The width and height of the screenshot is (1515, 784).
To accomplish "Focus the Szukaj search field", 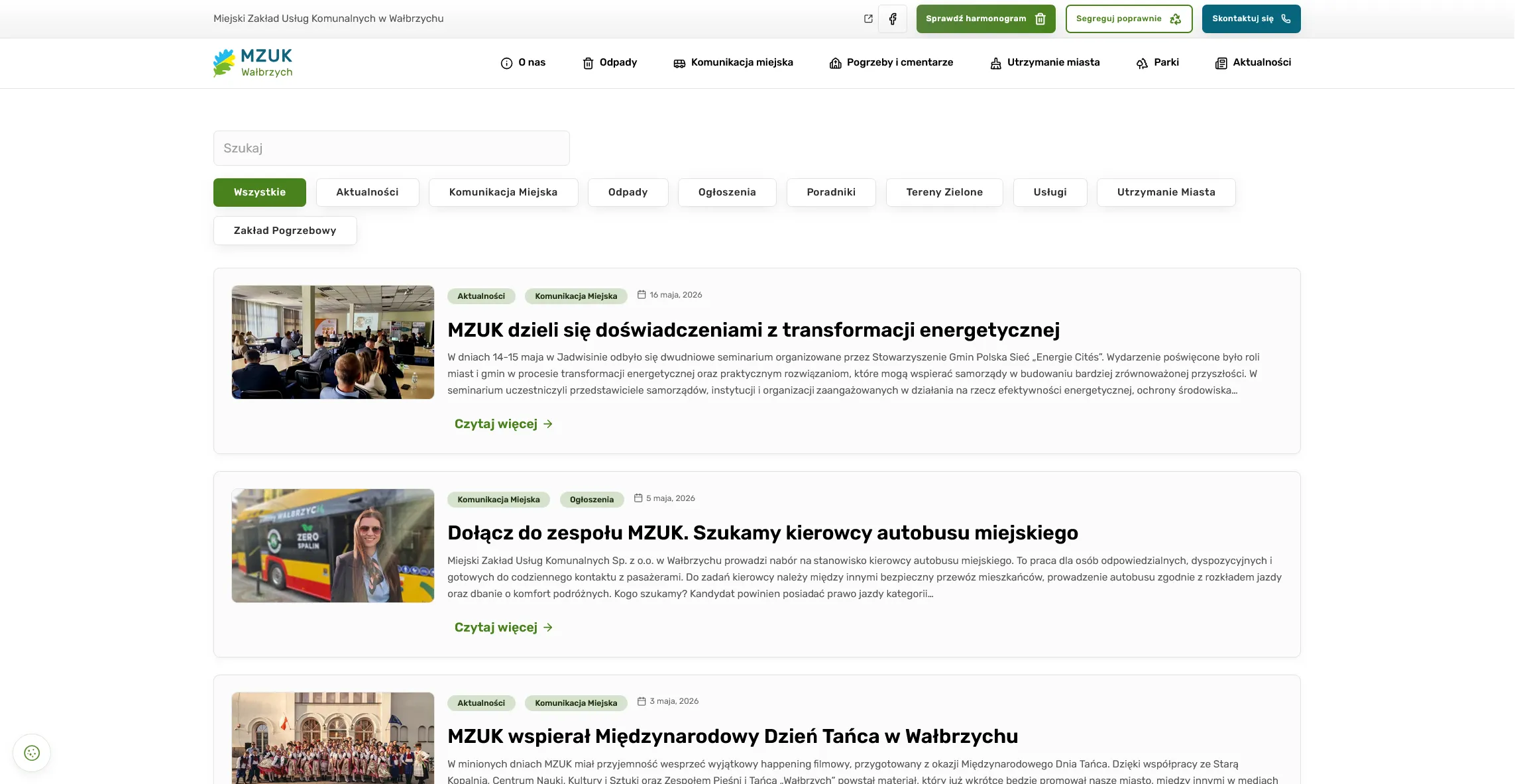I will tap(391, 148).
